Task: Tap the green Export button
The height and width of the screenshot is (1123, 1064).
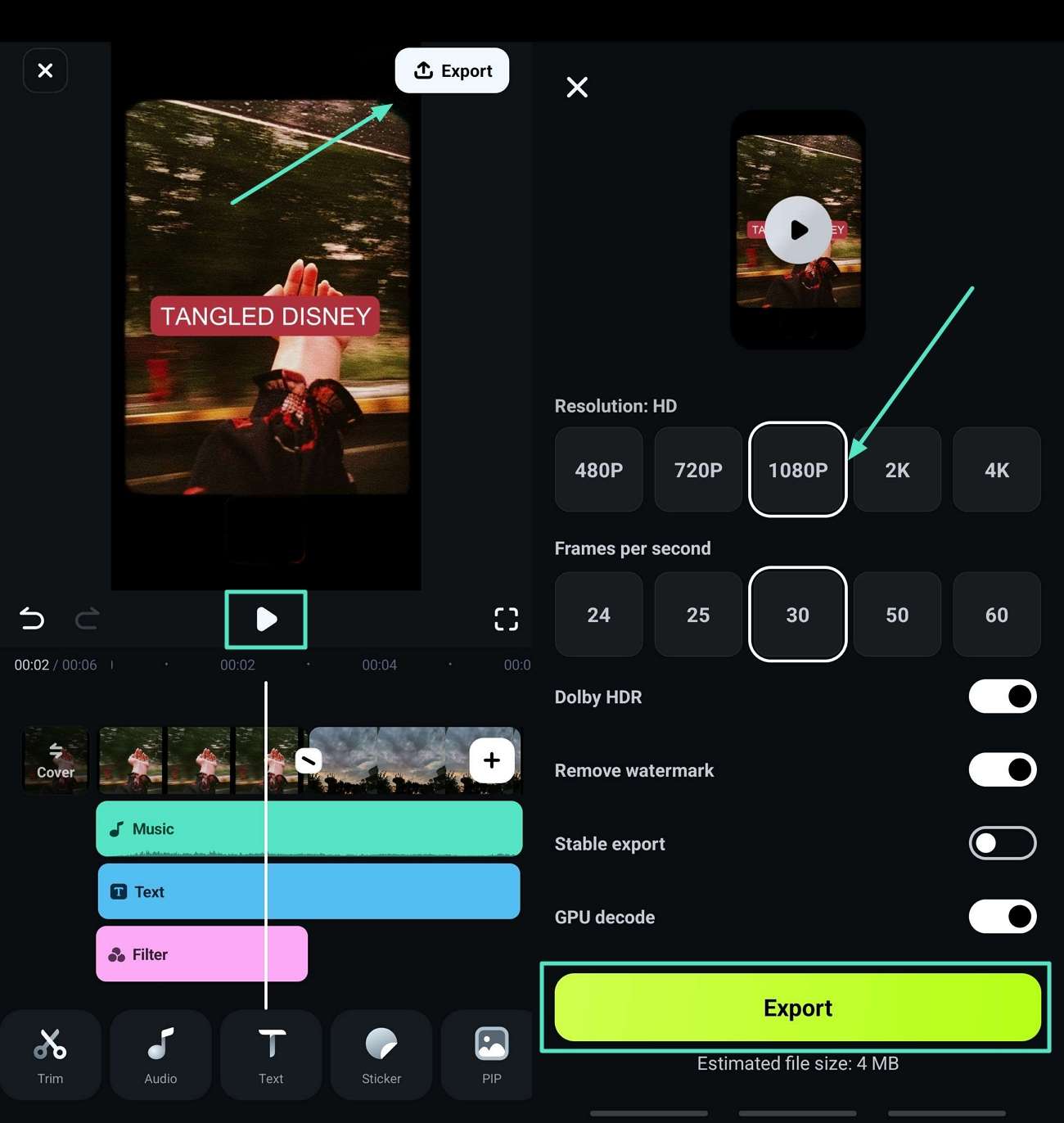Action: (798, 1008)
